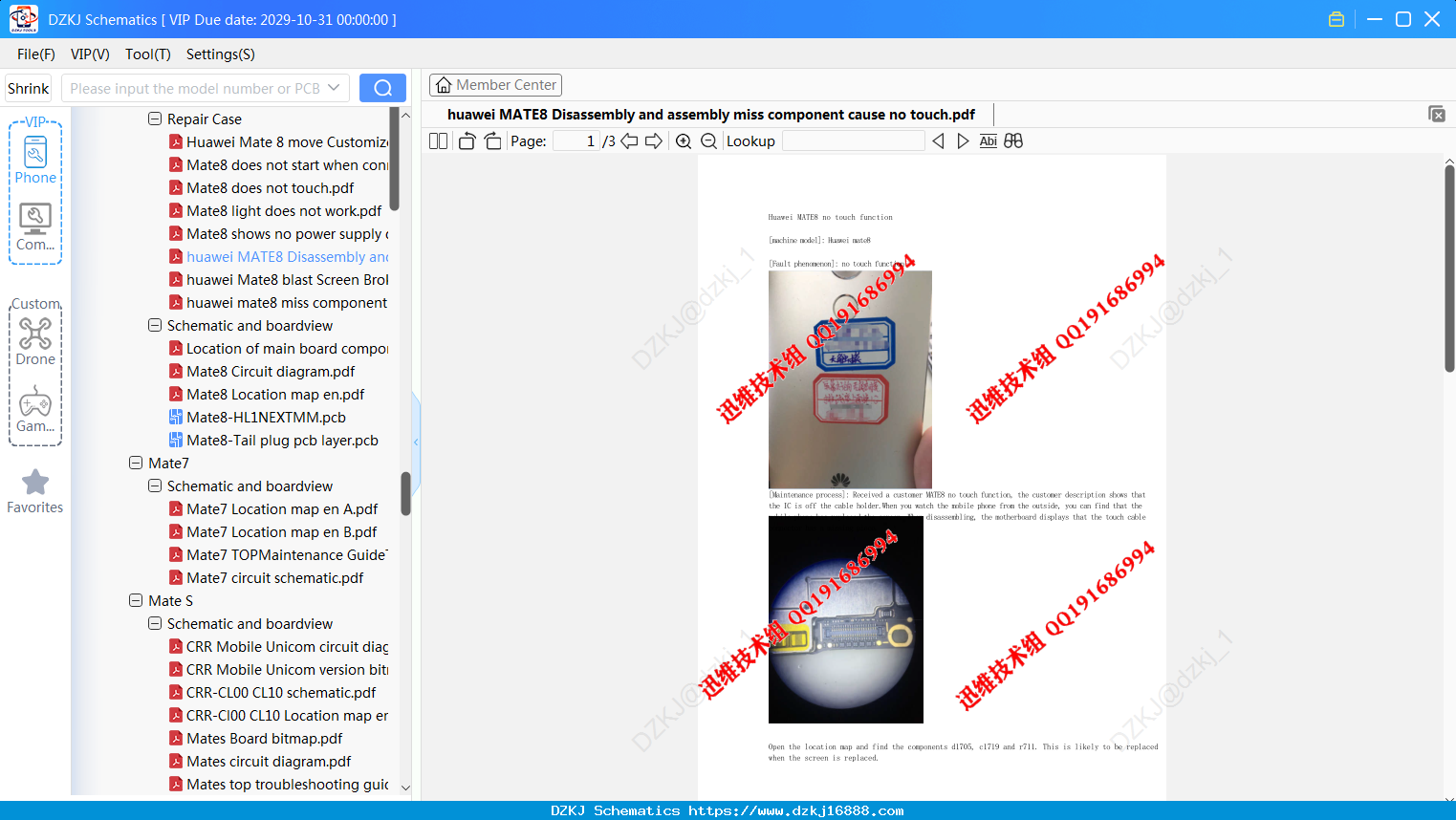The height and width of the screenshot is (820, 1456).
Task: Click the DZKJ app logo icon
Action: pyautogui.click(x=23, y=19)
